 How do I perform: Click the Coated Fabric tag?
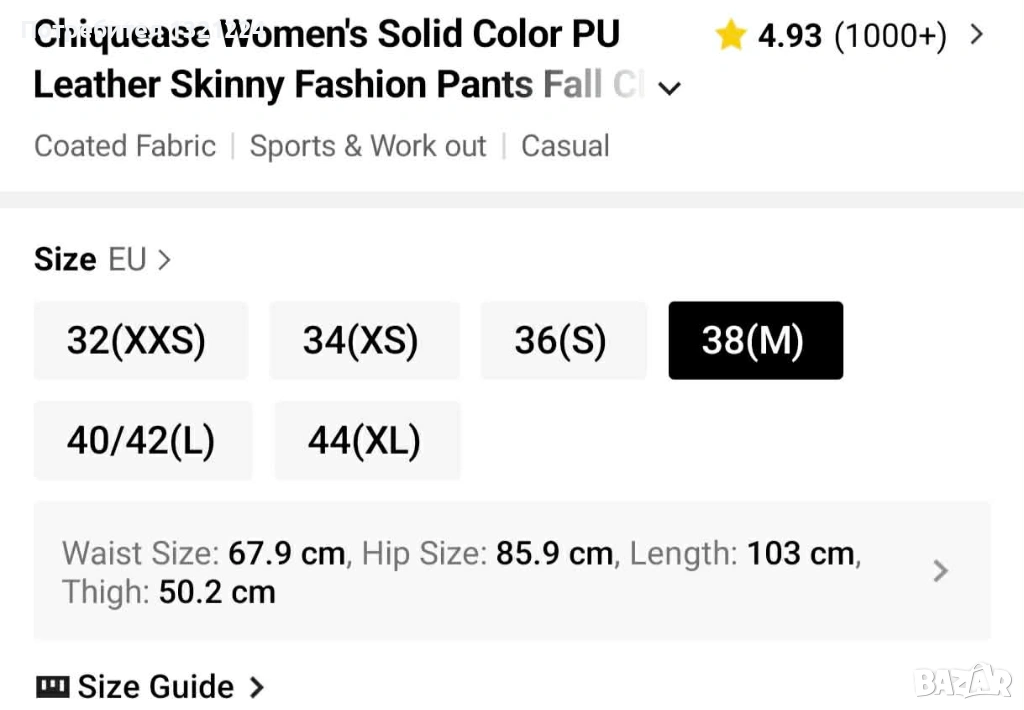[x=125, y=146]
